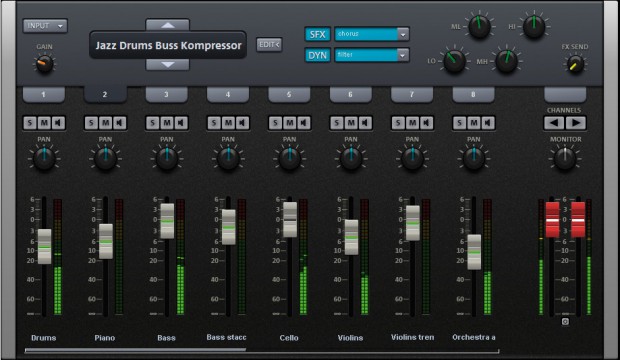Click the speaker icon on Orchestra channel
This screenshot has width=620, height=360.
[488, 123]
